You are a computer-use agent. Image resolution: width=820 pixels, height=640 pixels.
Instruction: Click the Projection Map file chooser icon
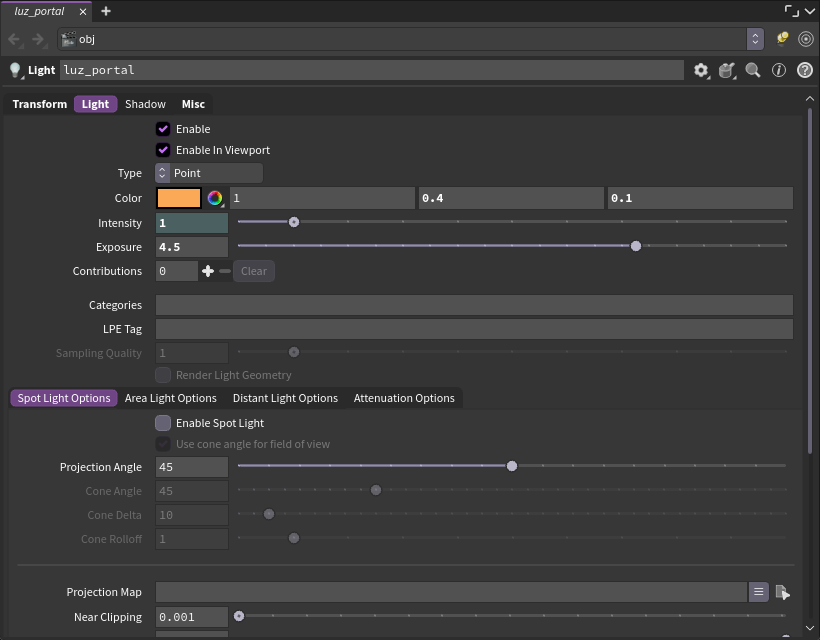click(x=782, y=592)
